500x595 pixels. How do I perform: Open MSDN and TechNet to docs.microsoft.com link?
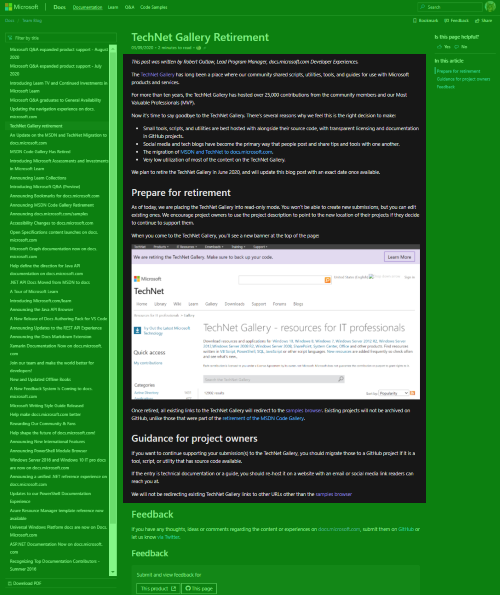226,152
